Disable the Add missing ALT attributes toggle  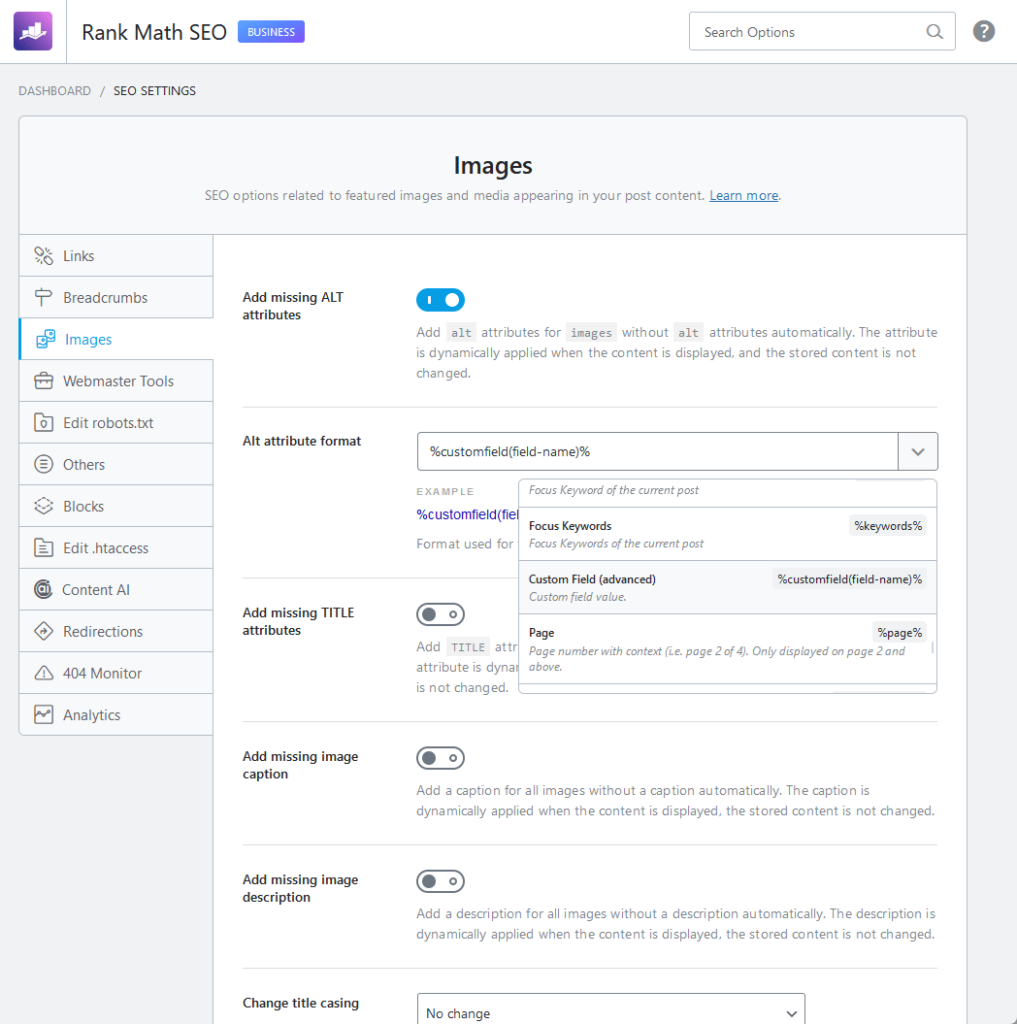pos(440,300)
